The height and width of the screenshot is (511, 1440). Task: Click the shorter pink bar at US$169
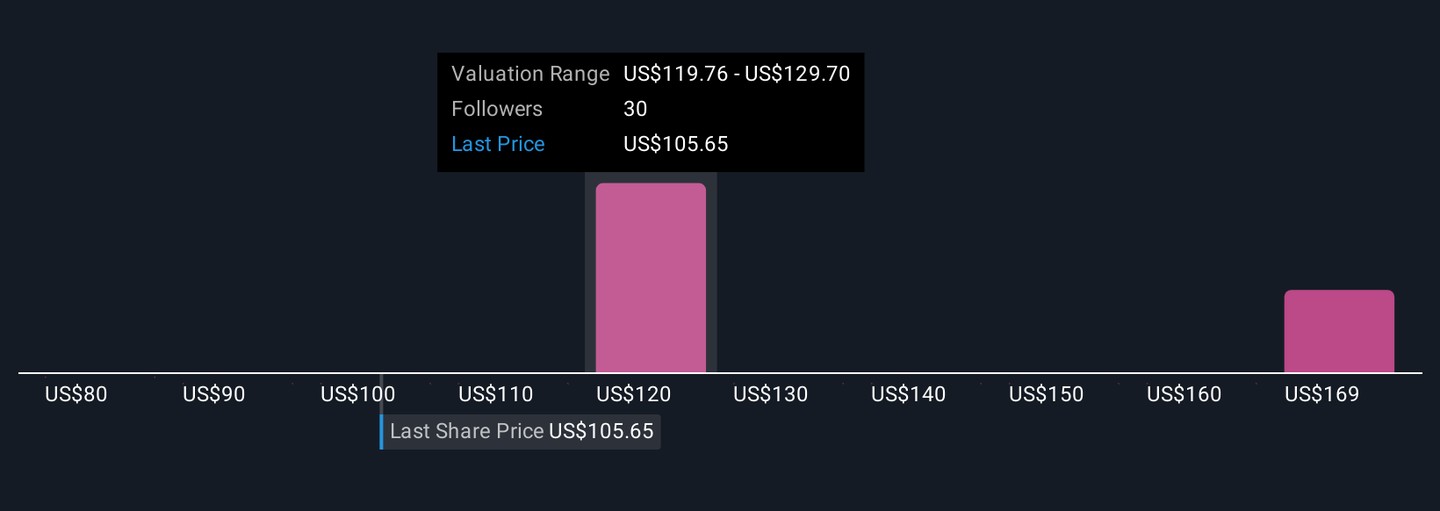click(1338, 331)
